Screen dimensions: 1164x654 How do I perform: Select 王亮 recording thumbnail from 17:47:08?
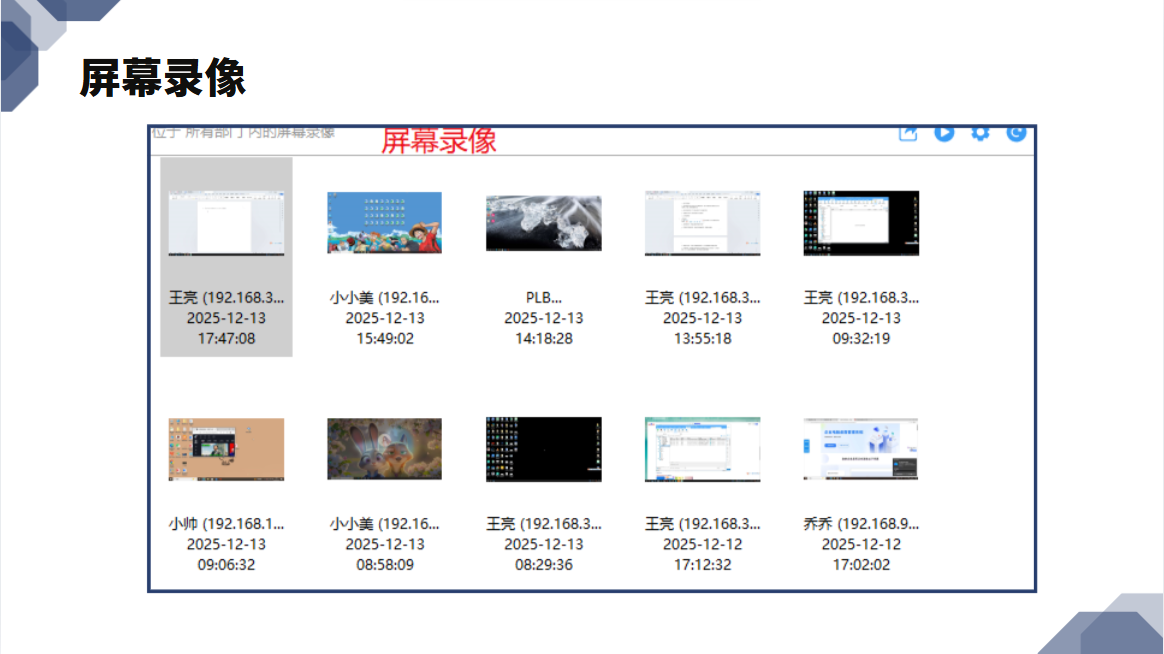point(226,223)
